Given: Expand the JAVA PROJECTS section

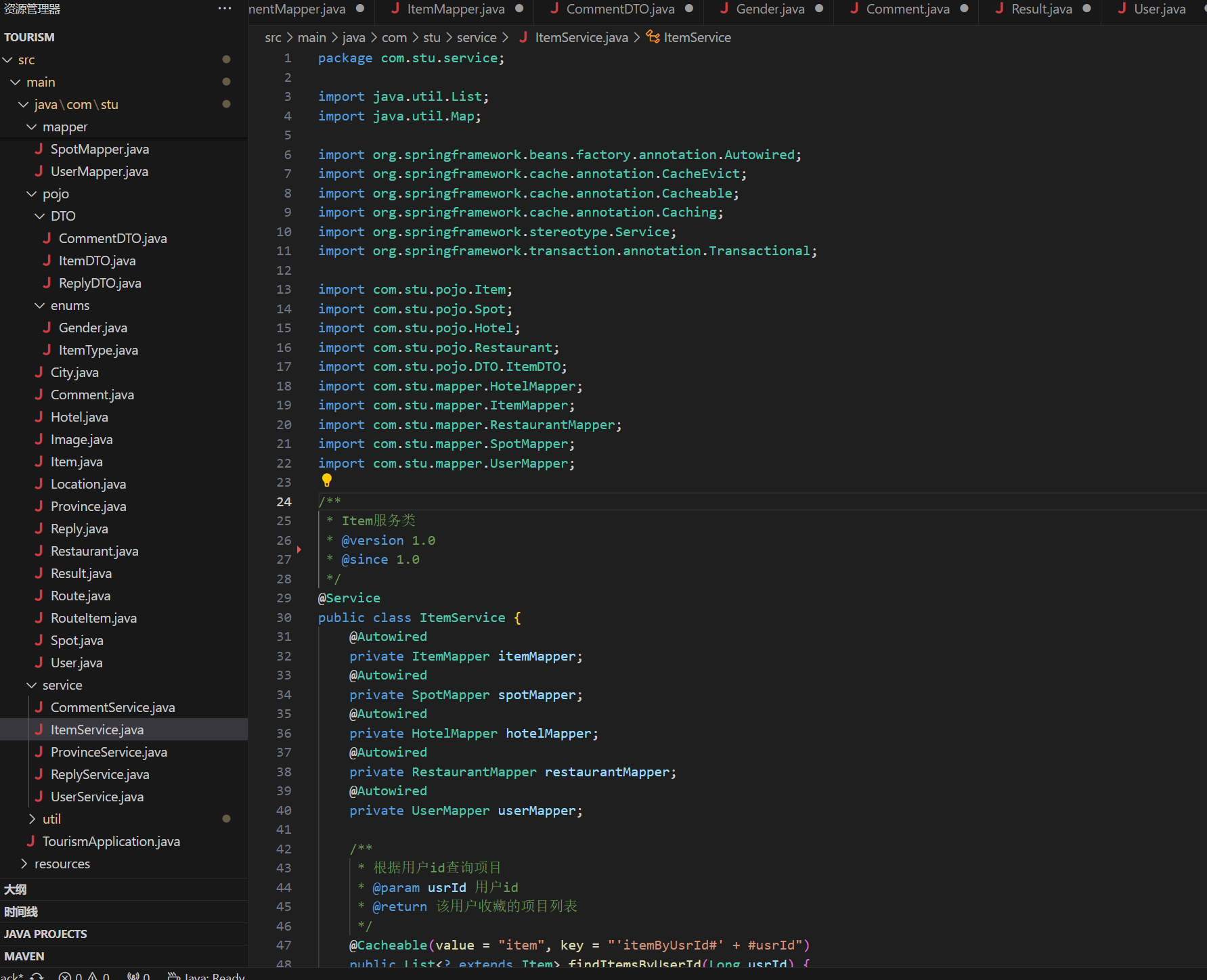Looking at the screenshot, I should [45, 934].
